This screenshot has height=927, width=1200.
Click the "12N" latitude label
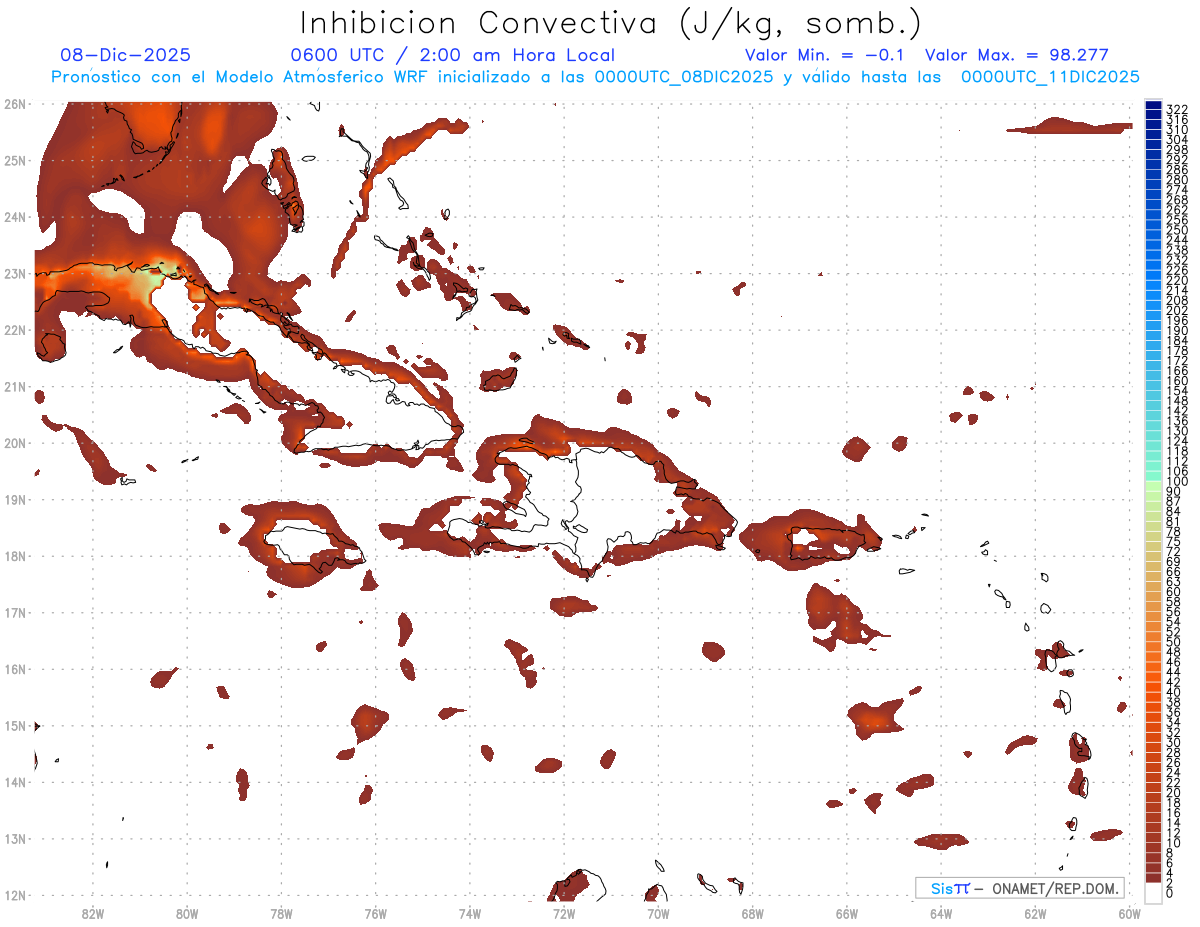pyautogui.click(x=15, y=896)
